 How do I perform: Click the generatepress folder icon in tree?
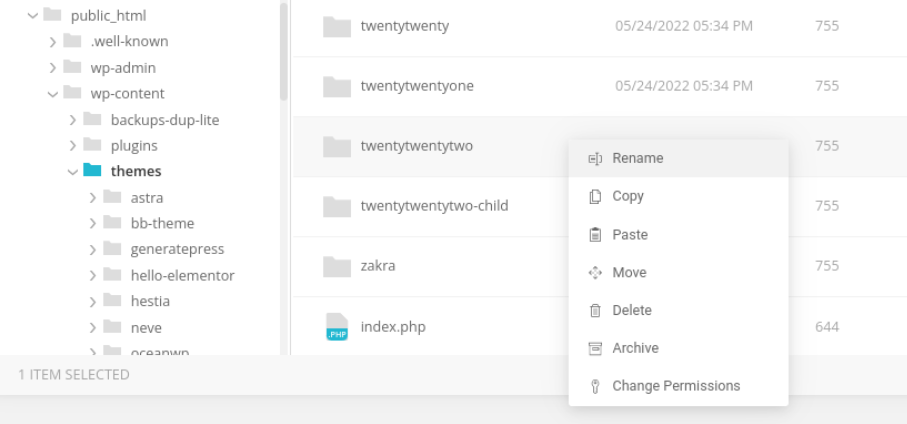[112, 248]
